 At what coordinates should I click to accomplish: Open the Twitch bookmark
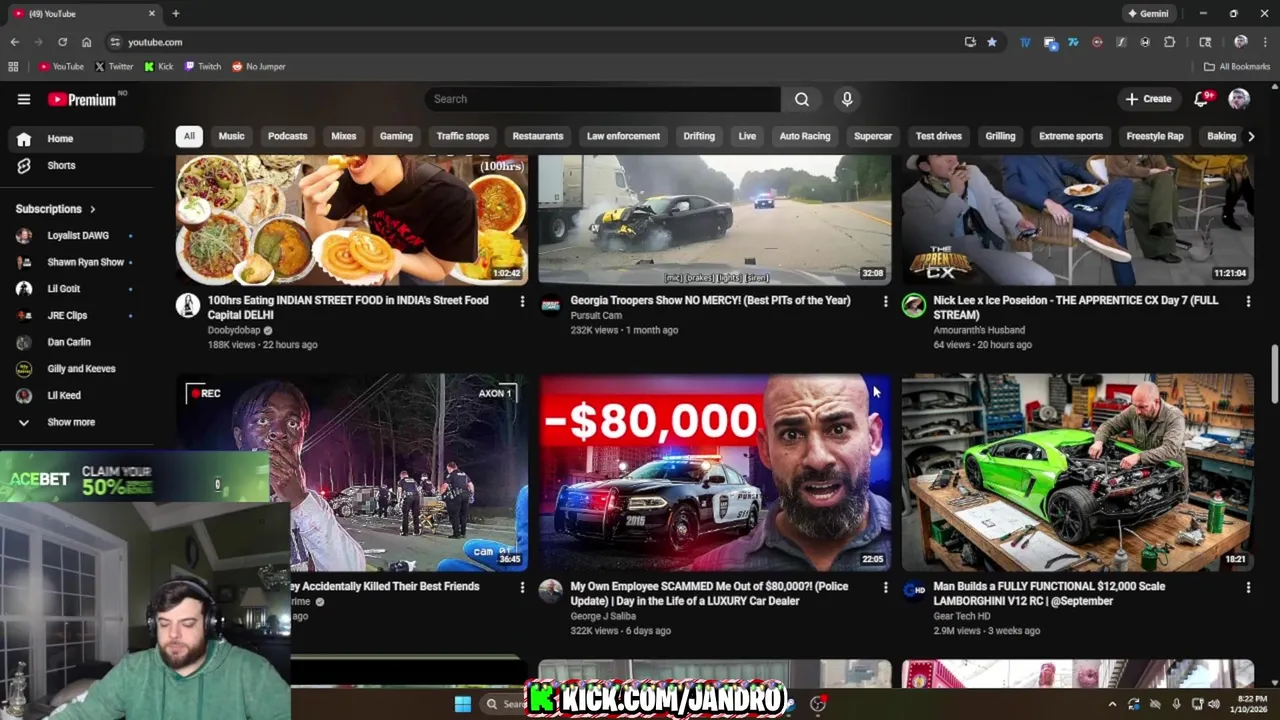[203, 67]
